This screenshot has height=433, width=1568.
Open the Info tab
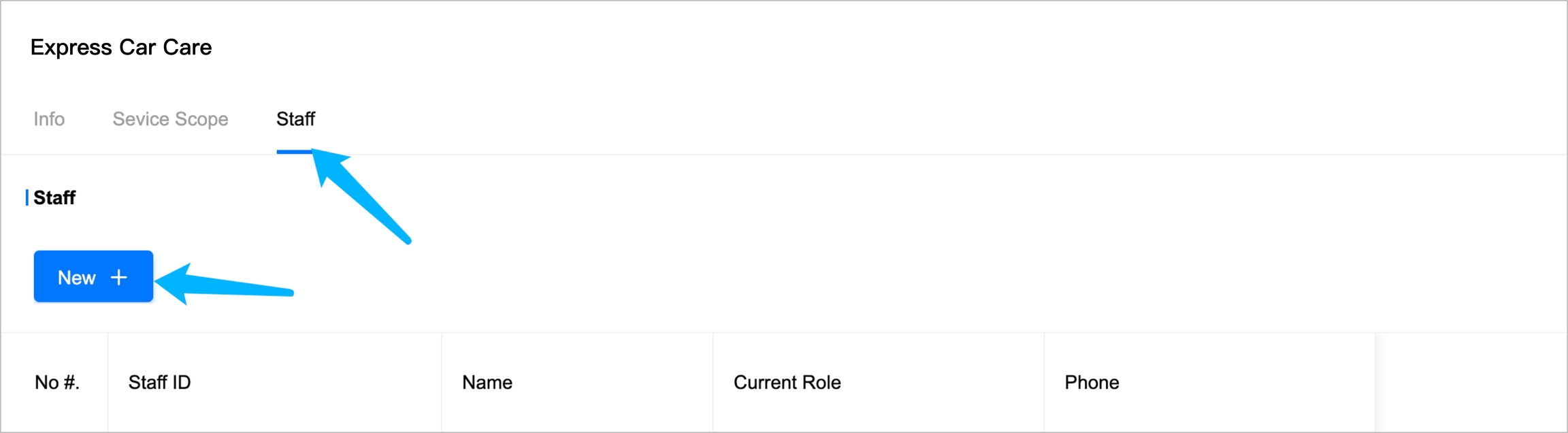49,119
